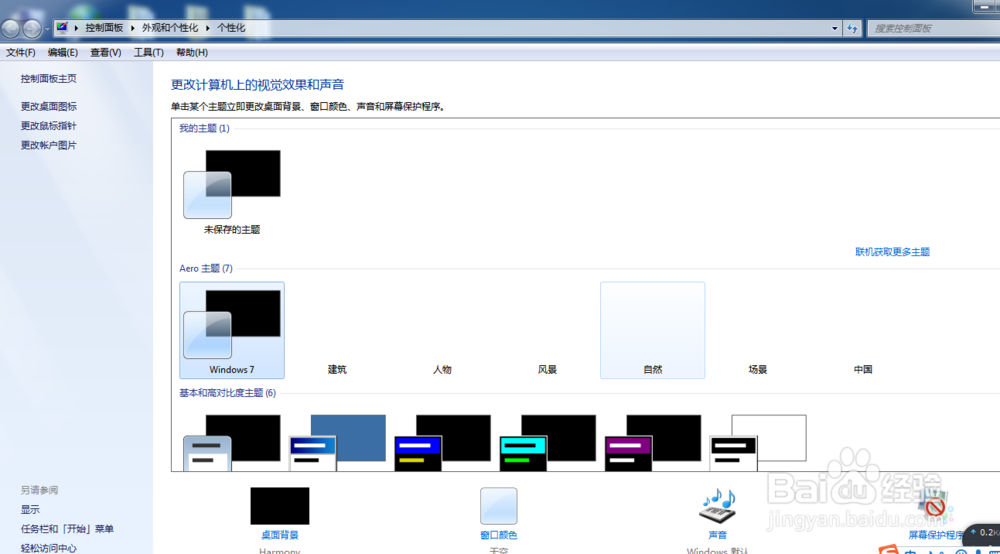Image resolution: width=1000 pixels, height=554 pixels.
Task: Go forward with the Forward arrow button
Action: click(31, 29)
